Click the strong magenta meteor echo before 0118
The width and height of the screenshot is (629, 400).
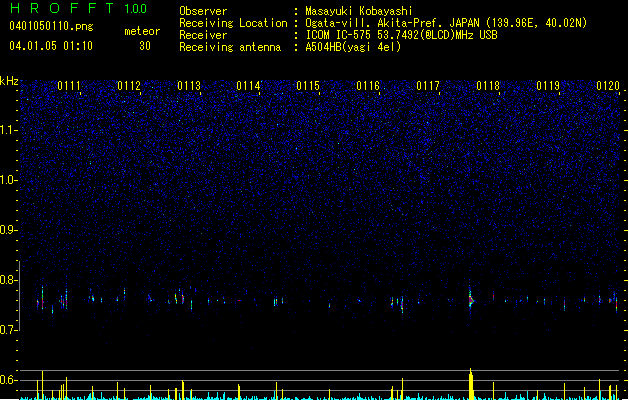pos(471,299)
